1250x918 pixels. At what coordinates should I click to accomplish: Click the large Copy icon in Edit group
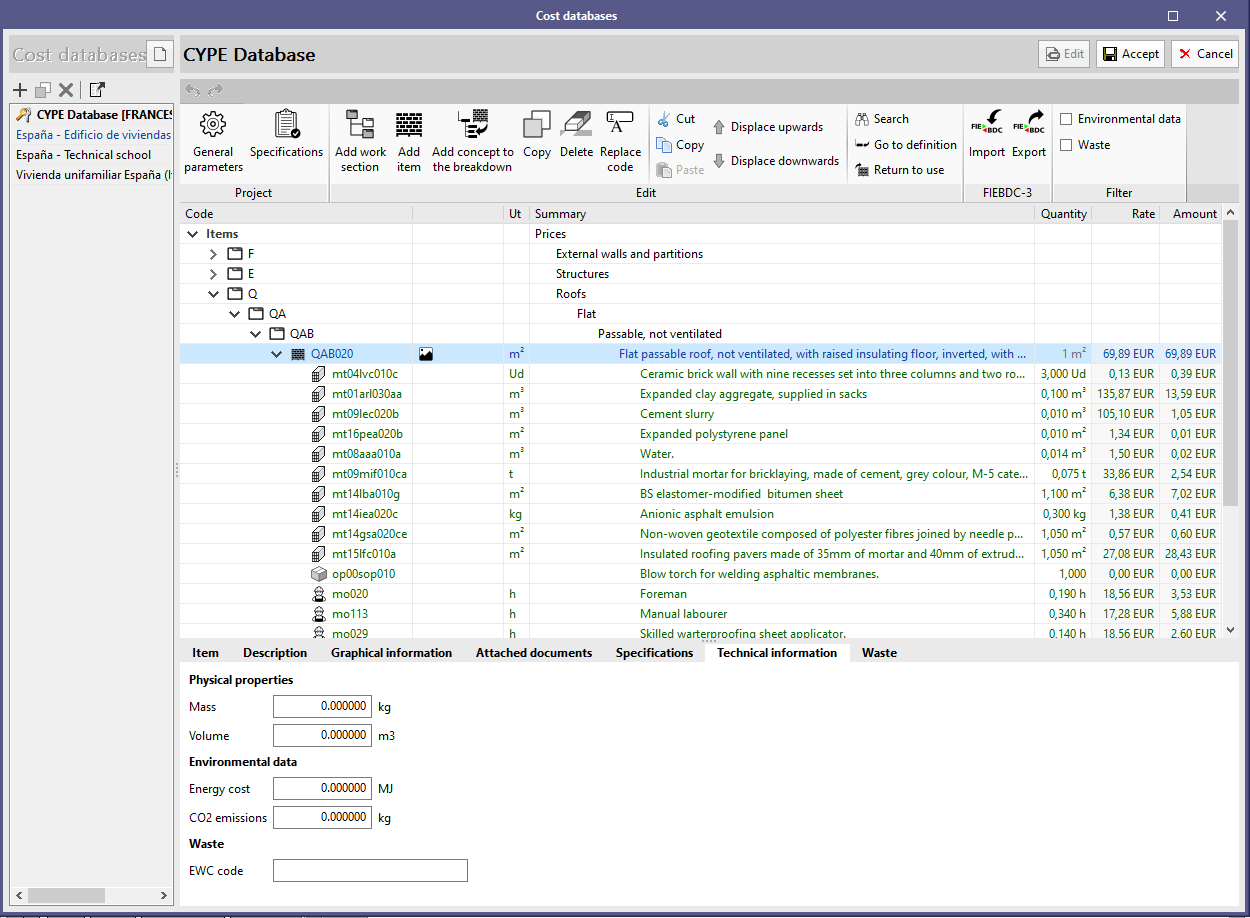click(537, 135)
